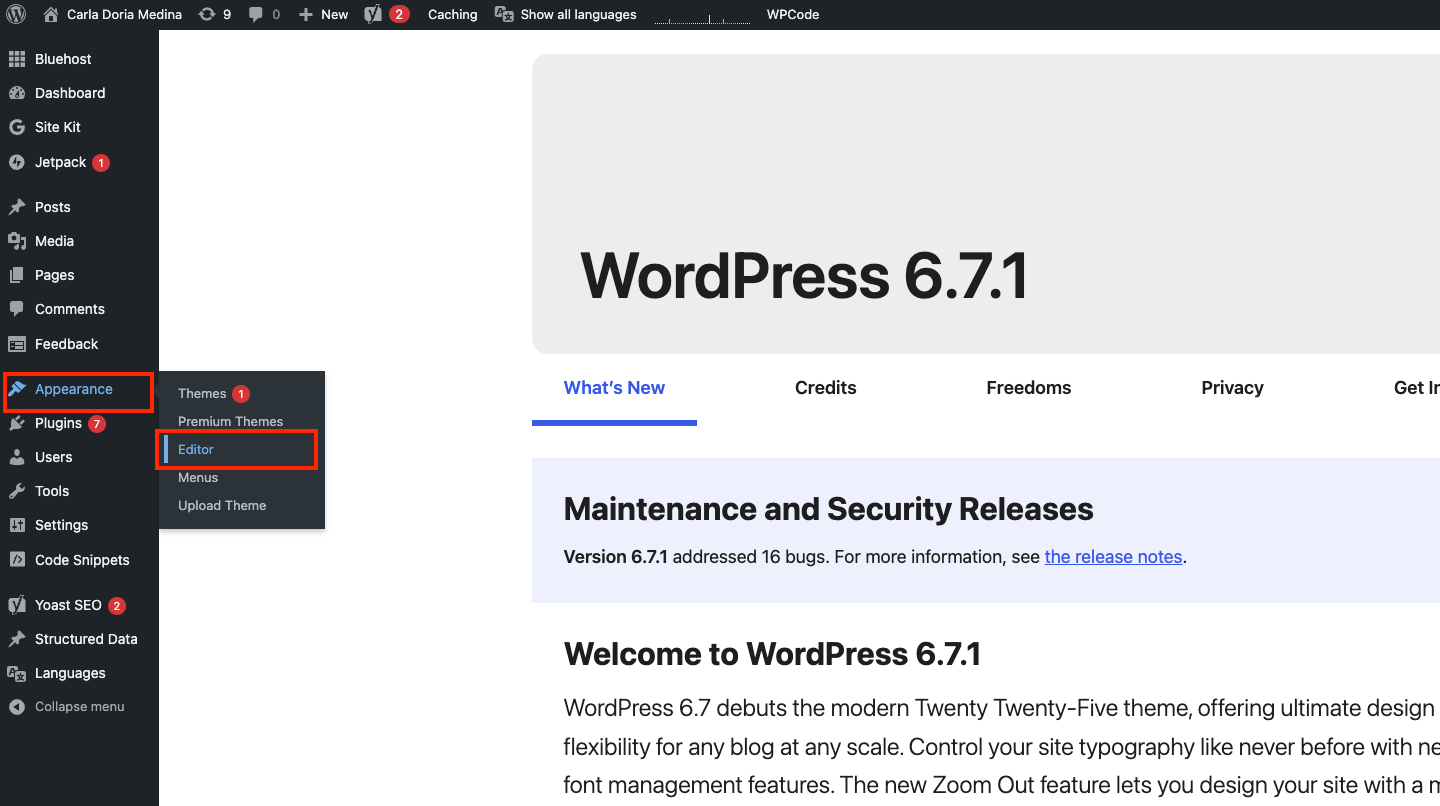Select Themes in the Appearance submenu
The image size is (1440, 806).
point(202,393)
